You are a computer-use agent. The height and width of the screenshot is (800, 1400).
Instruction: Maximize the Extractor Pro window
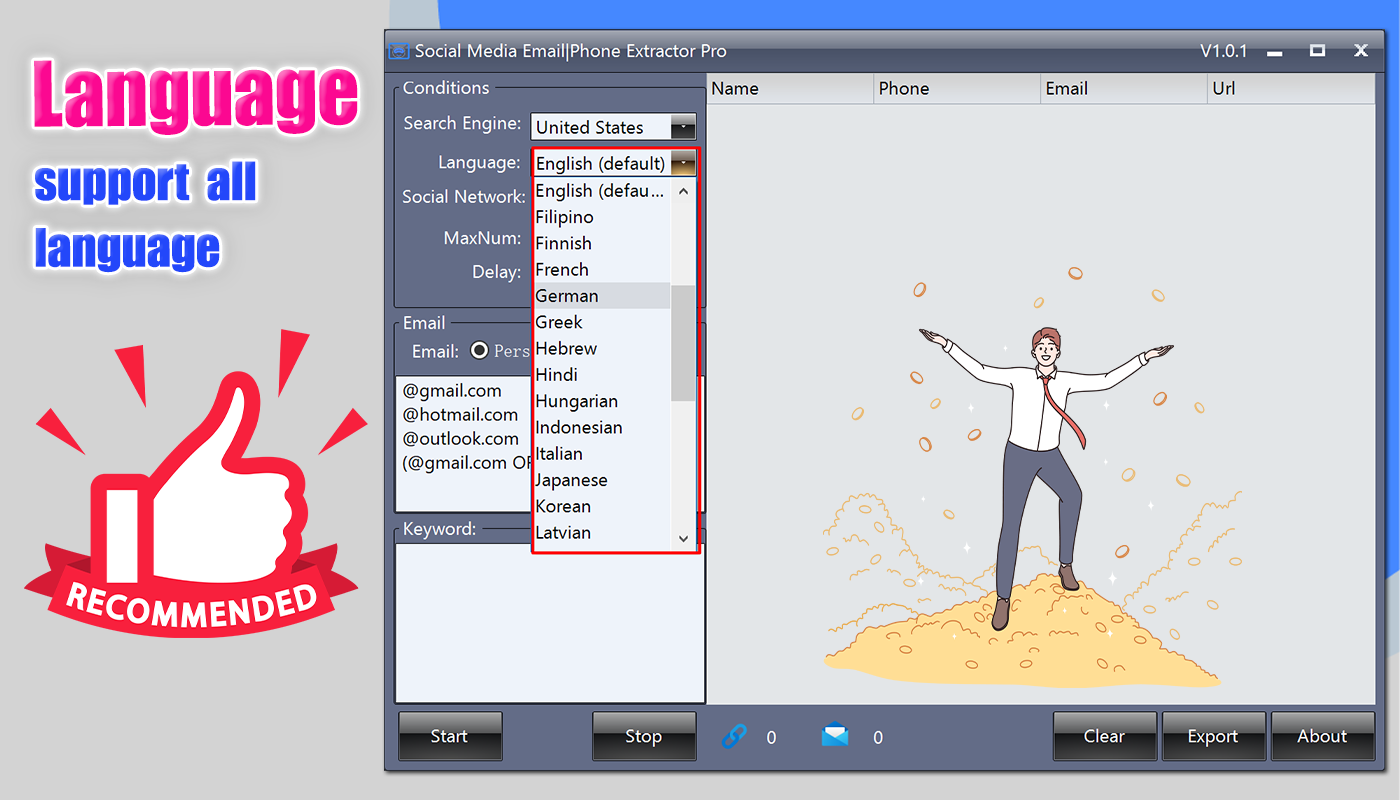click(1317, 51)
